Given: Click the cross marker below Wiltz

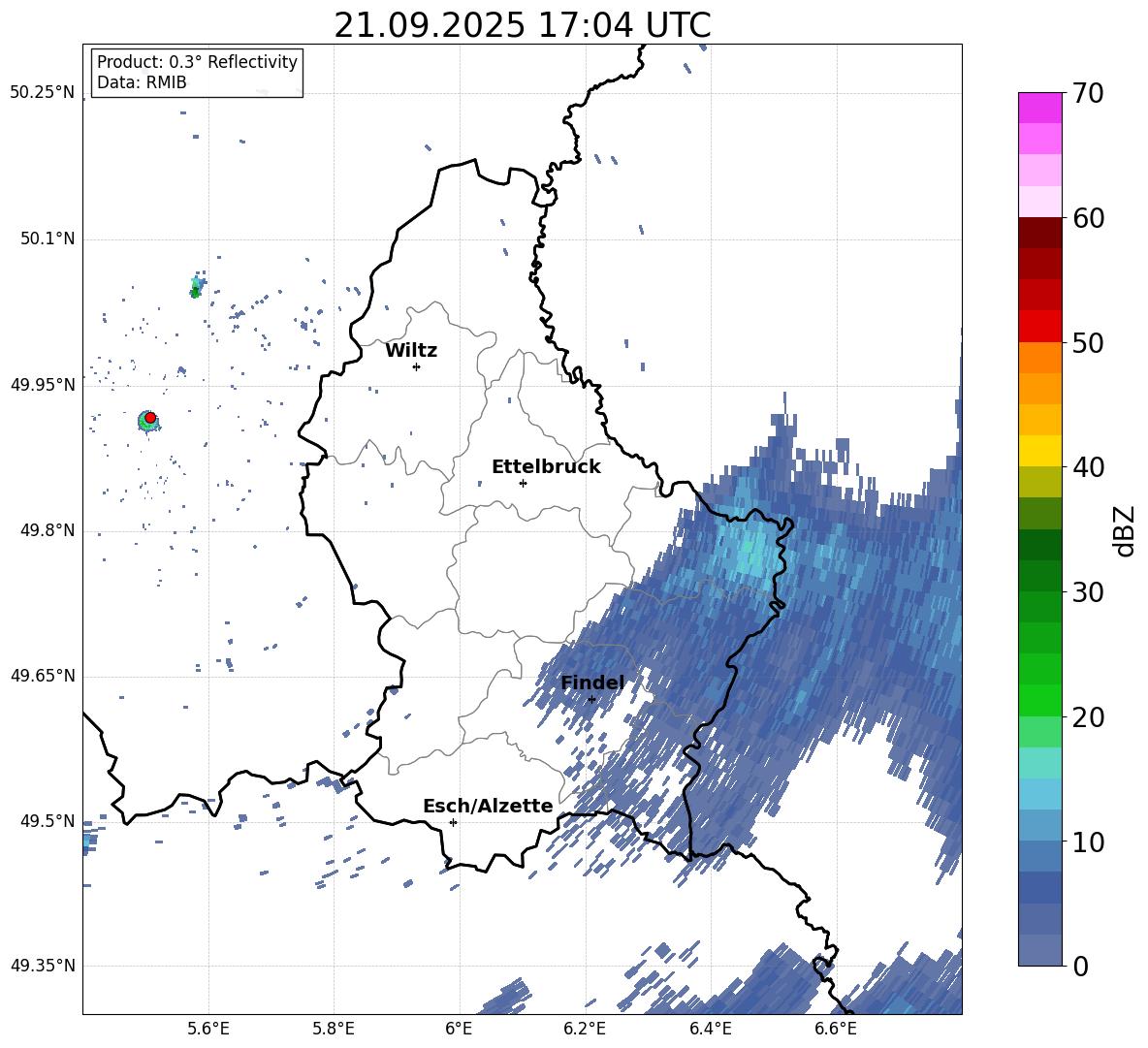Looking at the screenshot, I should coord(417,366).
